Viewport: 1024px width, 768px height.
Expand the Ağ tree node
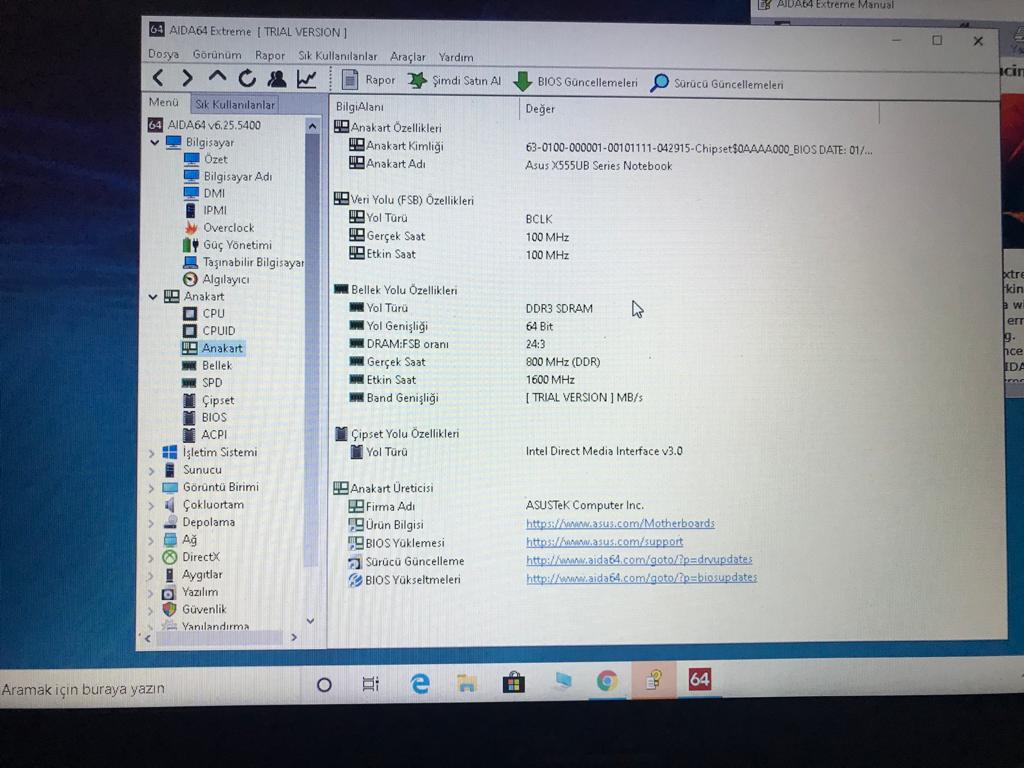click(x=152, y=541)
